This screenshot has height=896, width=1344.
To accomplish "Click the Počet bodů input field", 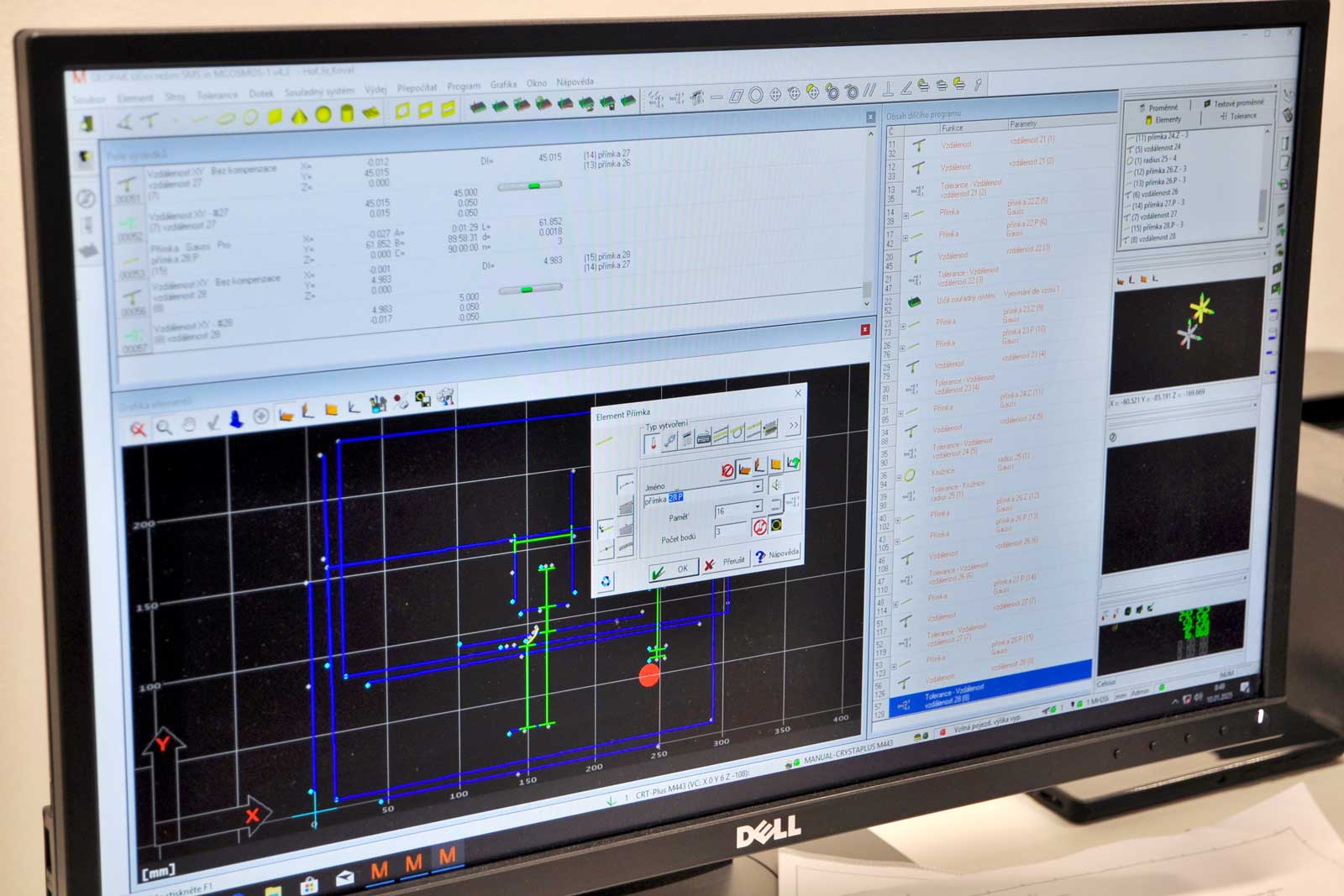I will pos(730,530).
